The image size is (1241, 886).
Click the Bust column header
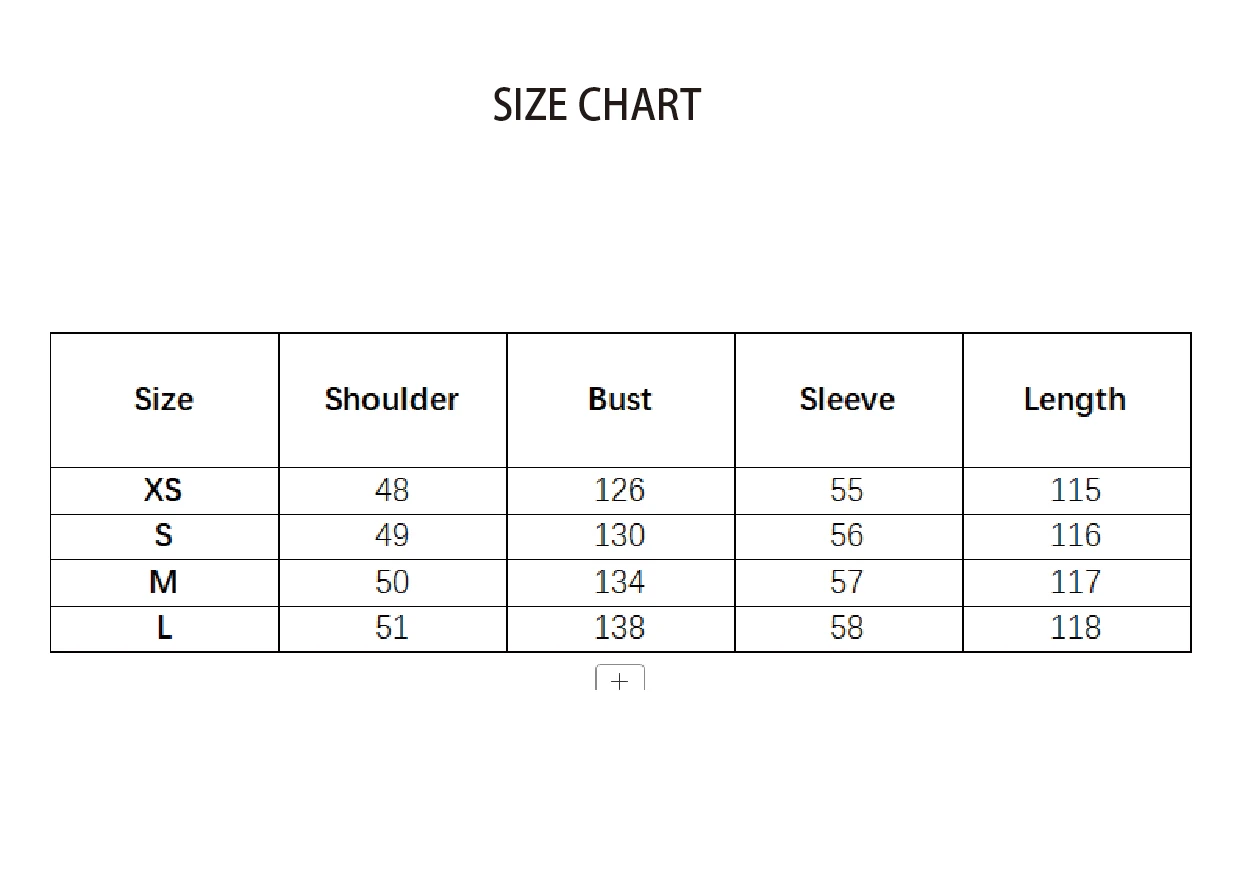620,400
